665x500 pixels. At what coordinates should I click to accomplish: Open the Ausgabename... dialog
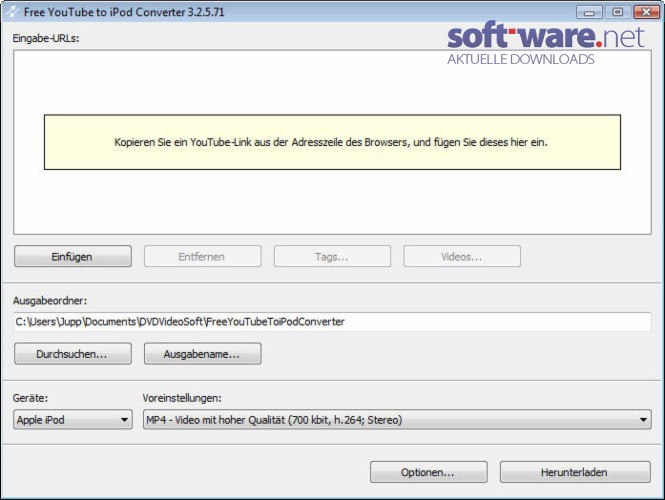point(203,354)
